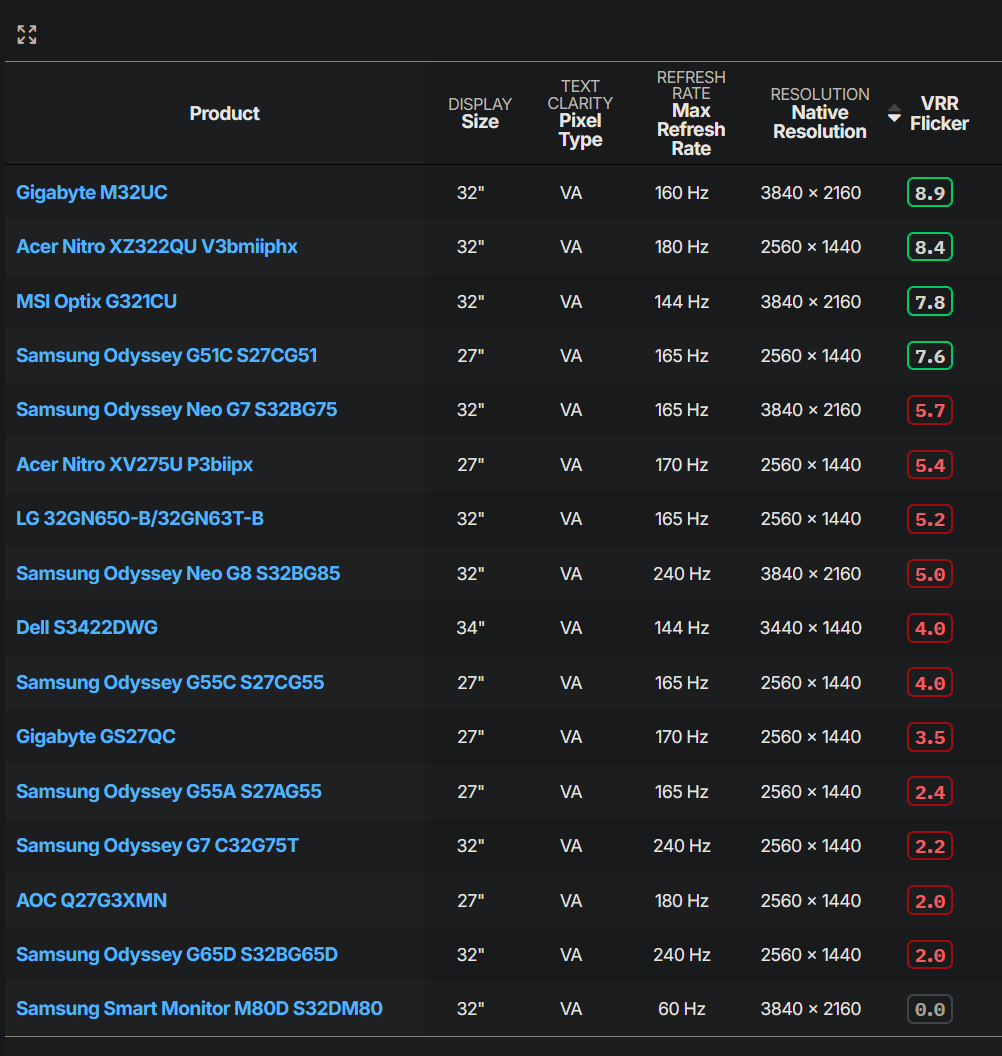Click the 8.4 VRR Flicker score
This screenshot has height=1056, width=1002.
click(x=930, y=246)
